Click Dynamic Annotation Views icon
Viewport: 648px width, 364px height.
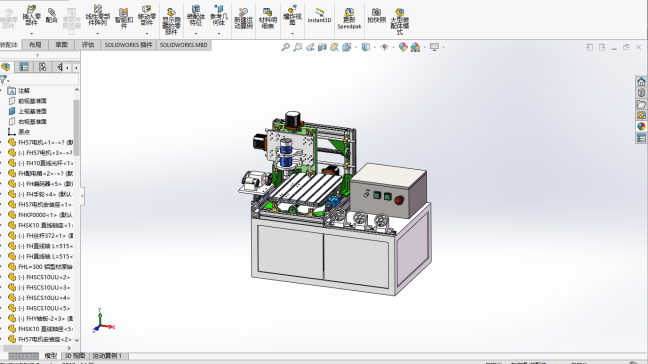point(334,47)
